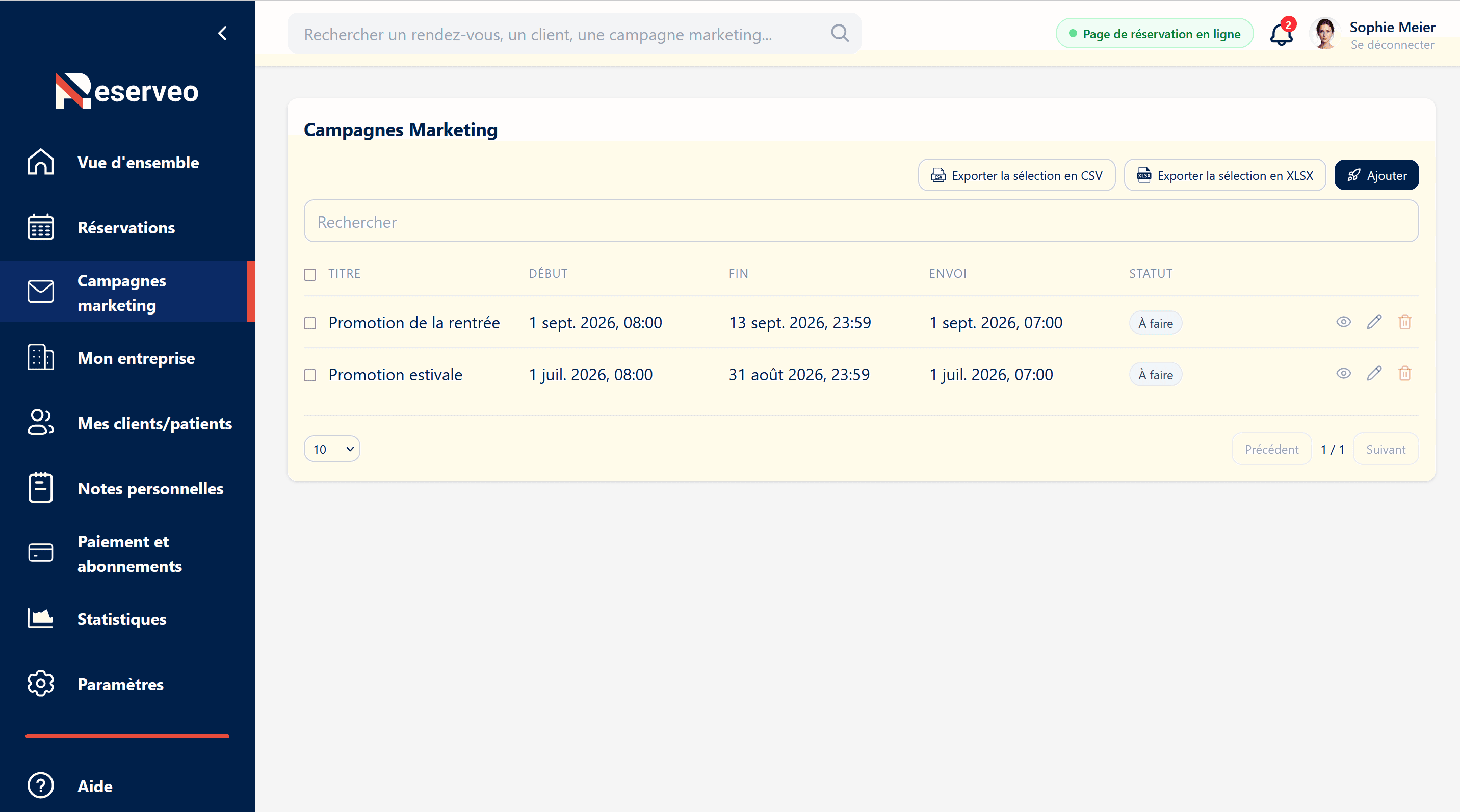Collapse the sidebar with the chevron arrow
The height and width of the screenshot is (812, 1460).
(223, 34)
